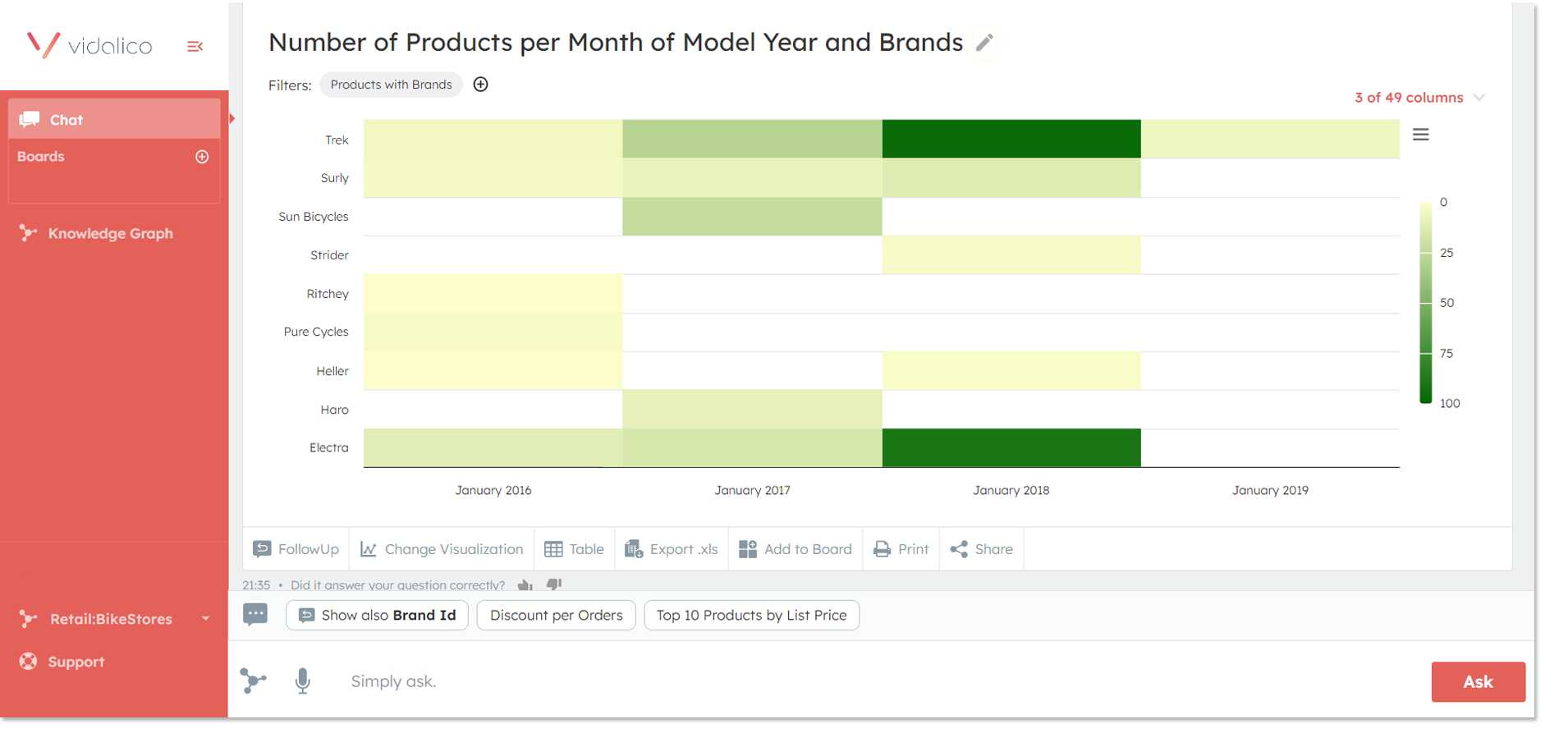Viewport: 1568px width, 733px height.
Task: Switch to Table view
Action: coord(575,549)
